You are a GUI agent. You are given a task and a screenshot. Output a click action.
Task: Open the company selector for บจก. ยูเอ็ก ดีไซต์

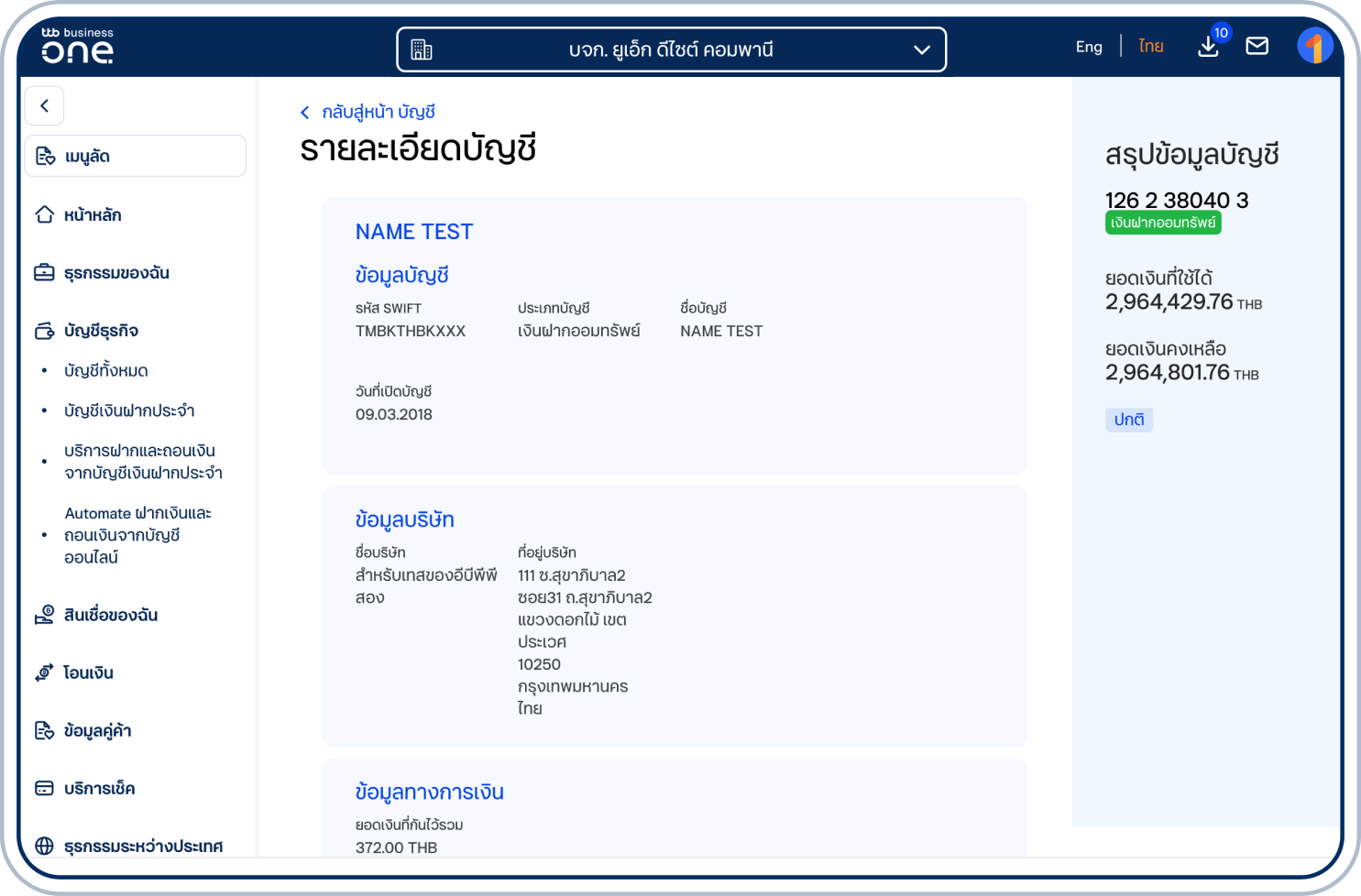[672, 49]
